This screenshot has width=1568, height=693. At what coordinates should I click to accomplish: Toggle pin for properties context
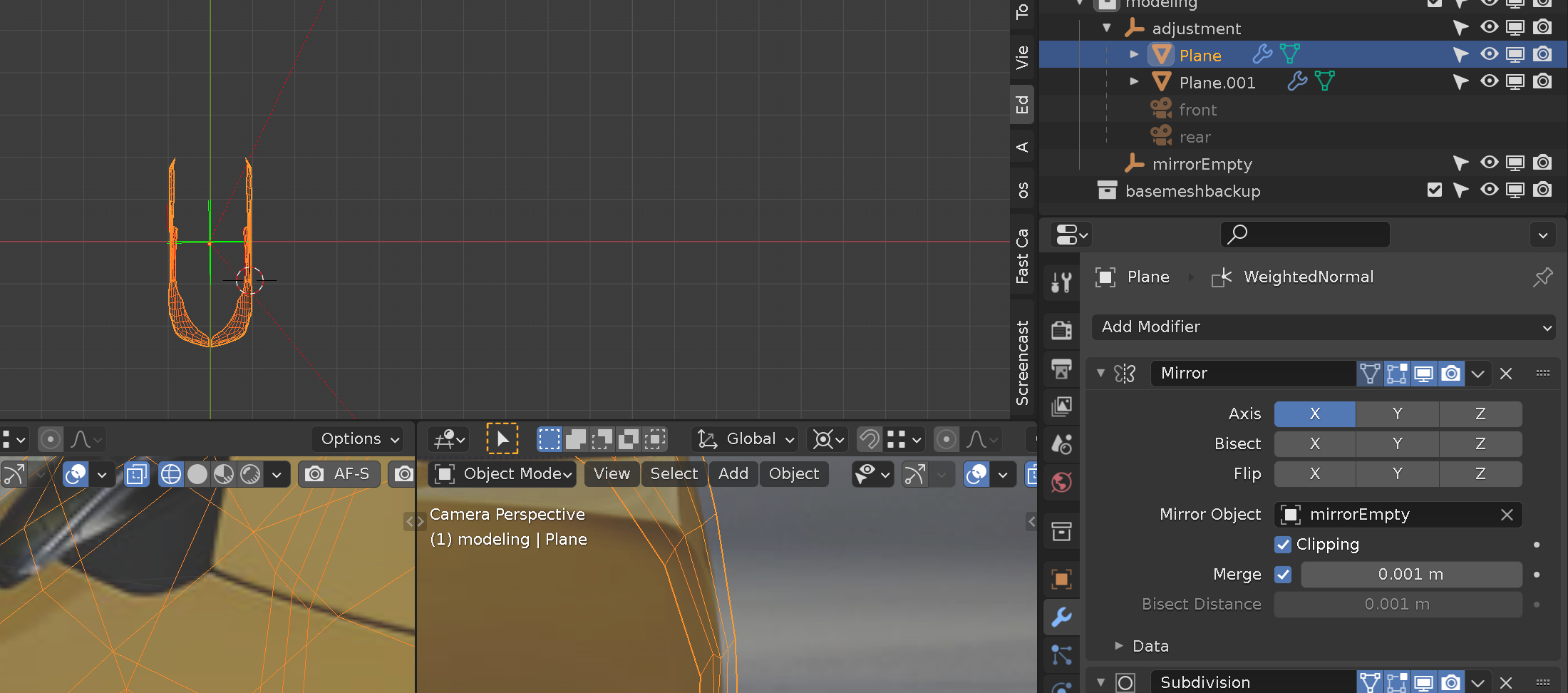pyautogui.click(x=1542, y=277)
